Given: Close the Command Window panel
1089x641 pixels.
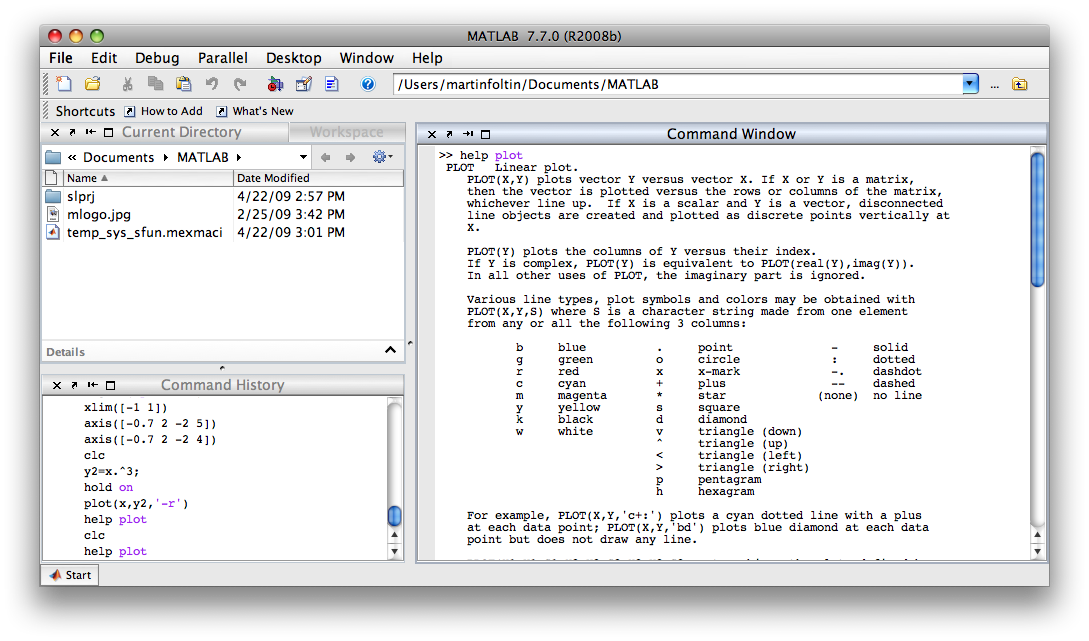Looking at the screenshot, I should [432, 134].
